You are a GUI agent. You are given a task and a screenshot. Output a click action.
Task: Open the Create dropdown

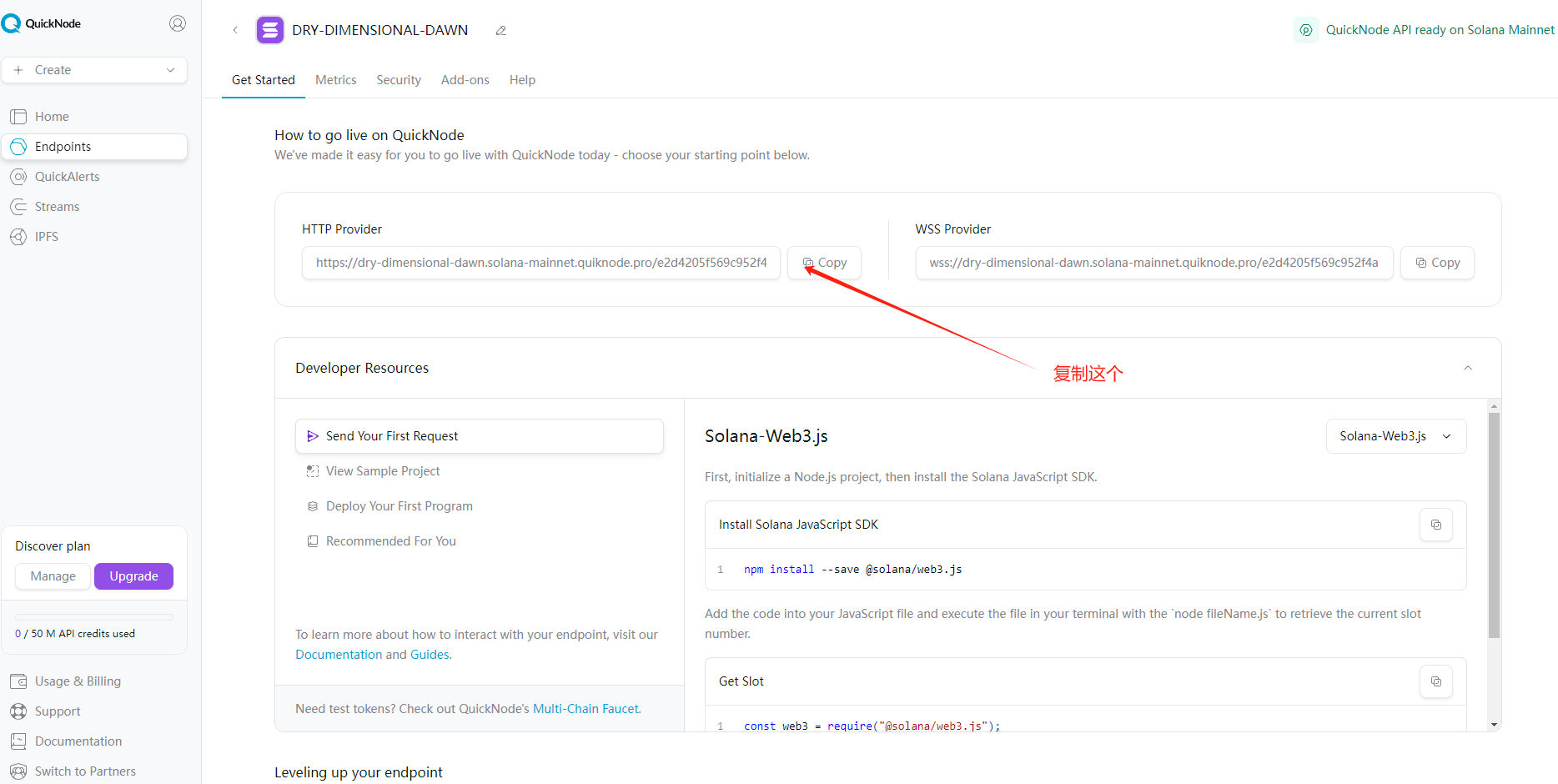click(x=94, y=70)
